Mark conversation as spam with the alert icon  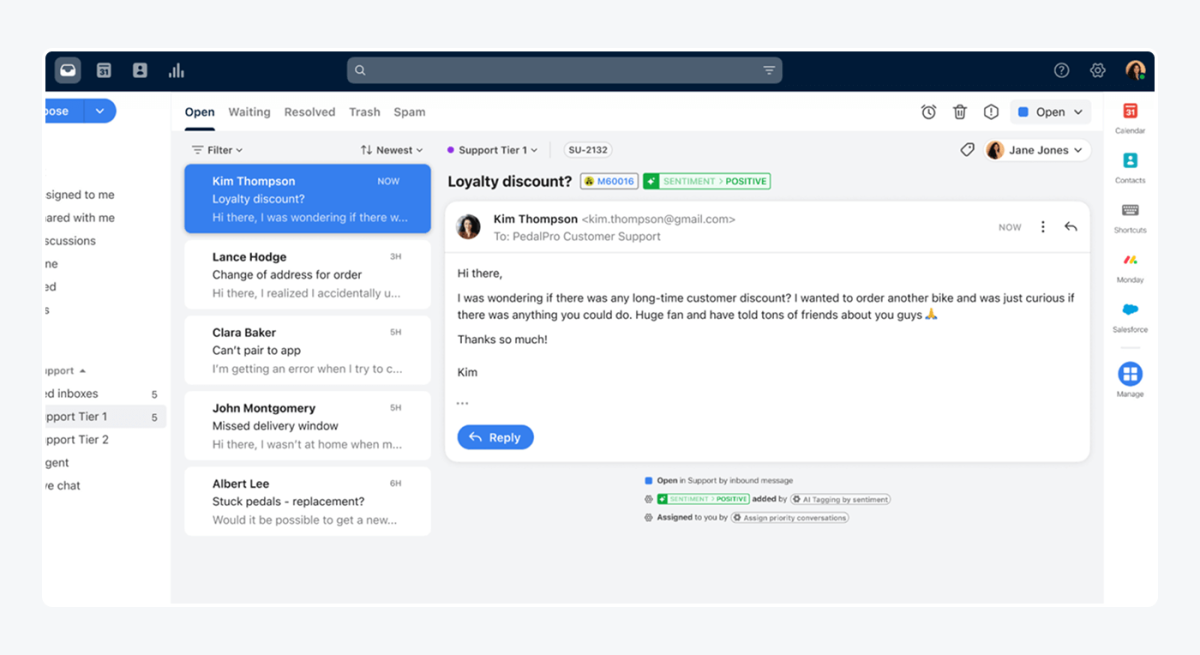tap(990, 112)
